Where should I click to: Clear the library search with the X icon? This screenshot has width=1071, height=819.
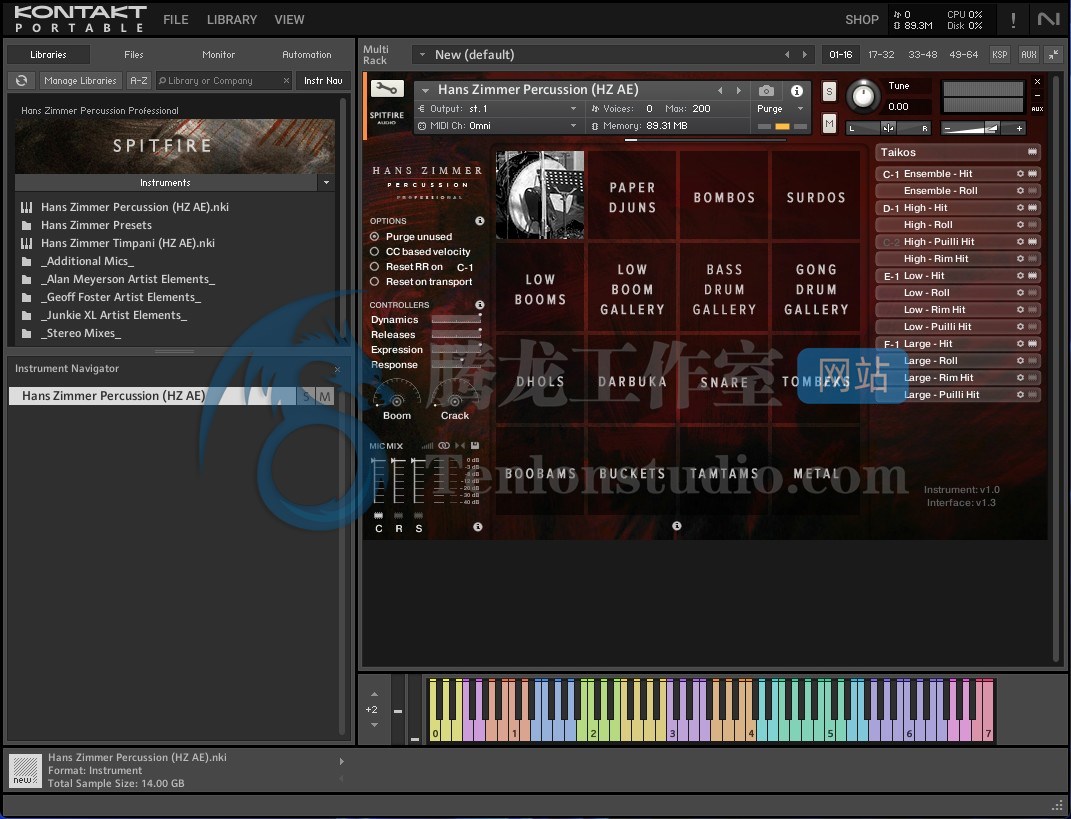pos(286,81)
